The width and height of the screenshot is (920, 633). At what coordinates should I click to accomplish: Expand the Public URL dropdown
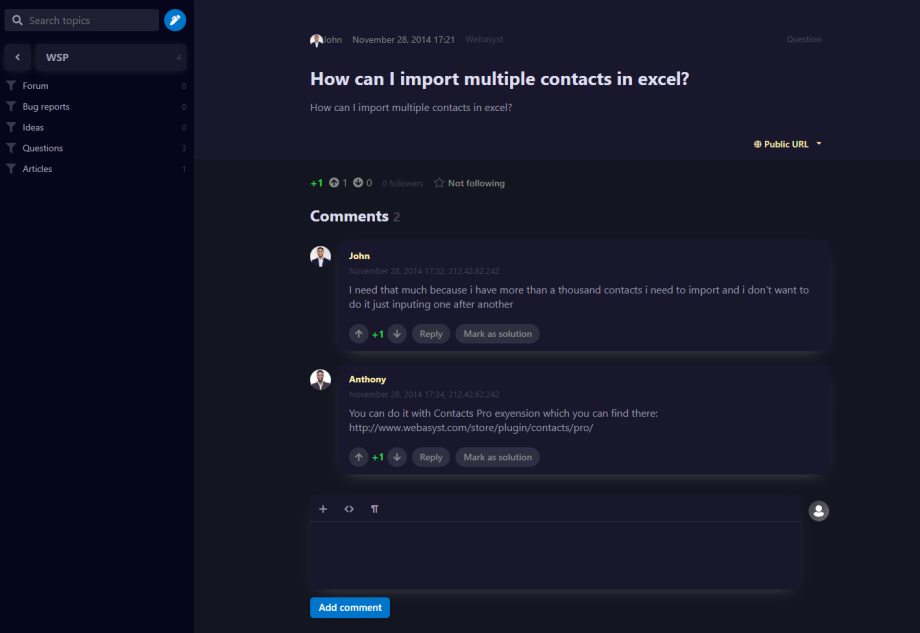tap(788, 144)
